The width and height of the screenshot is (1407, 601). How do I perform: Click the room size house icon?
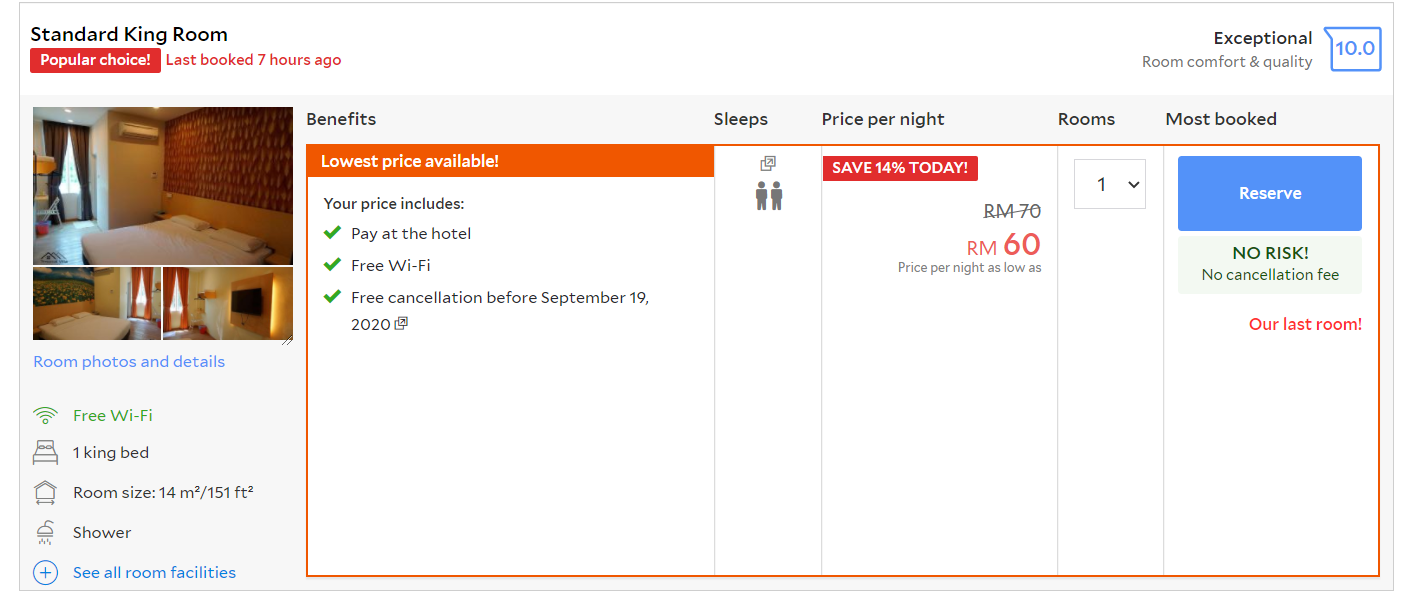point(45,493)
